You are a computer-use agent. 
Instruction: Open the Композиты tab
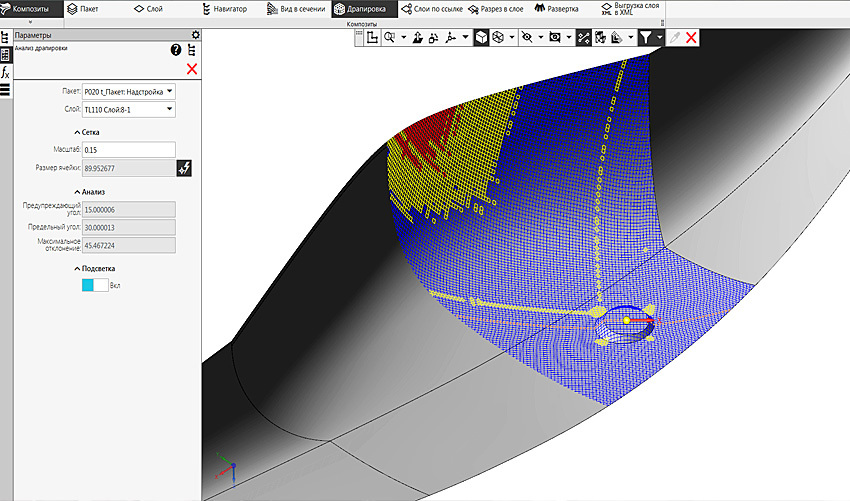(x=31, y=9)
